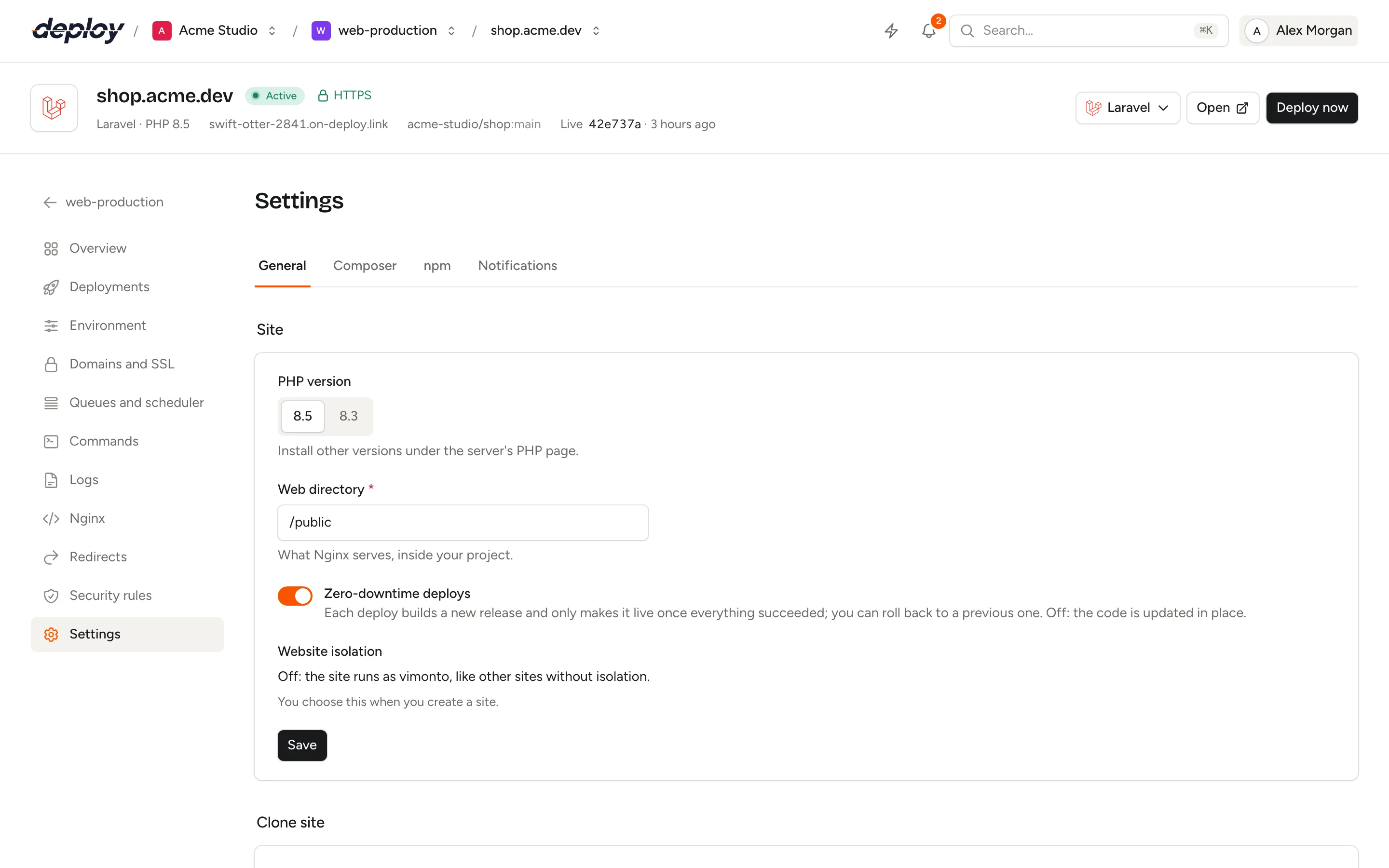The height and width of the screenshot is (868, 1389).
Task: Click the Environment sliders icon
Action: point(51,325)
